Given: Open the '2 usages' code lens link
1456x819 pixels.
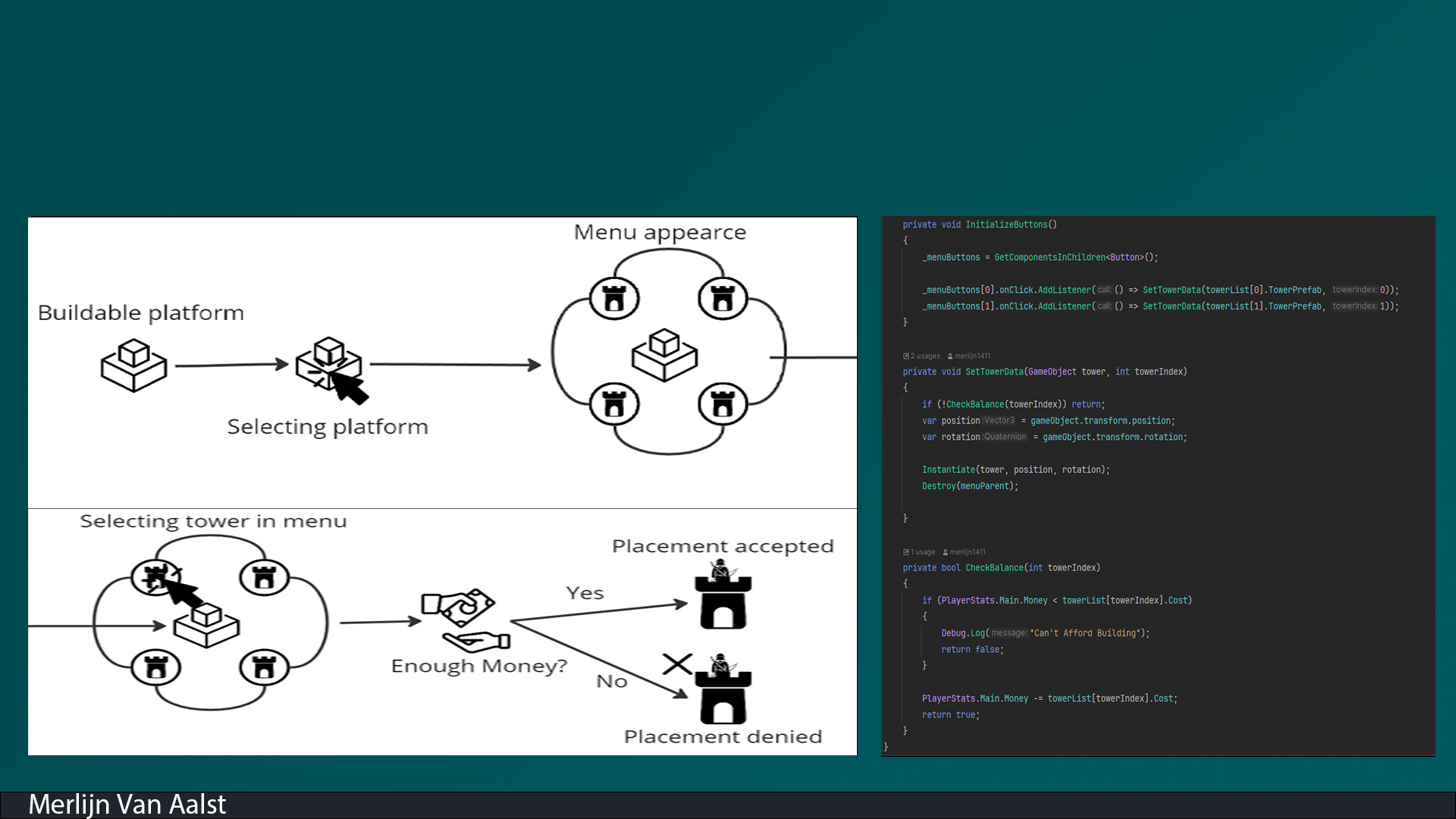Looking at the screenshot, I should point(924,356).
